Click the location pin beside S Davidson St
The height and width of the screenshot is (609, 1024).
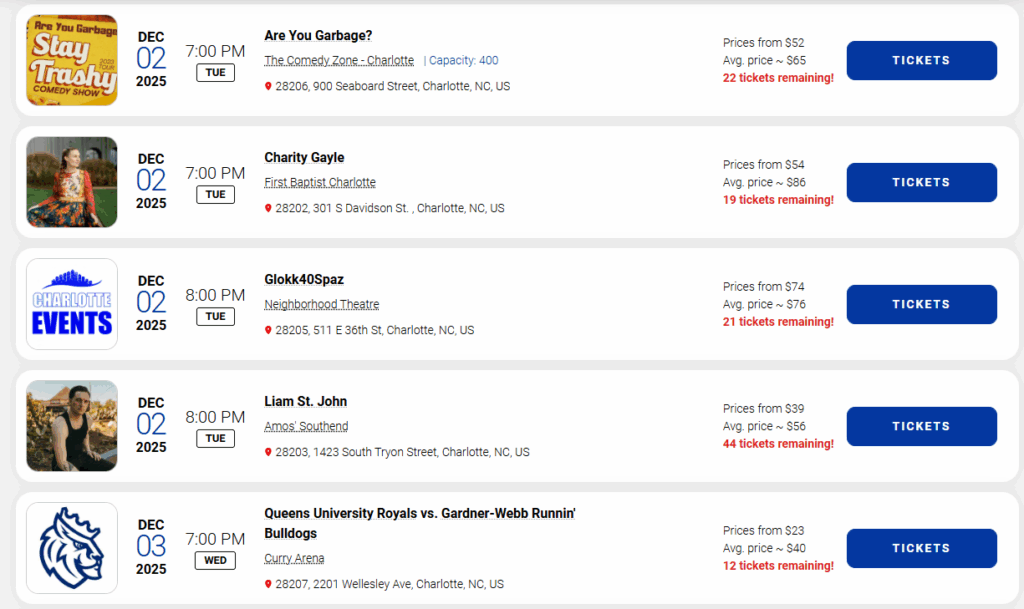[268, 209]
